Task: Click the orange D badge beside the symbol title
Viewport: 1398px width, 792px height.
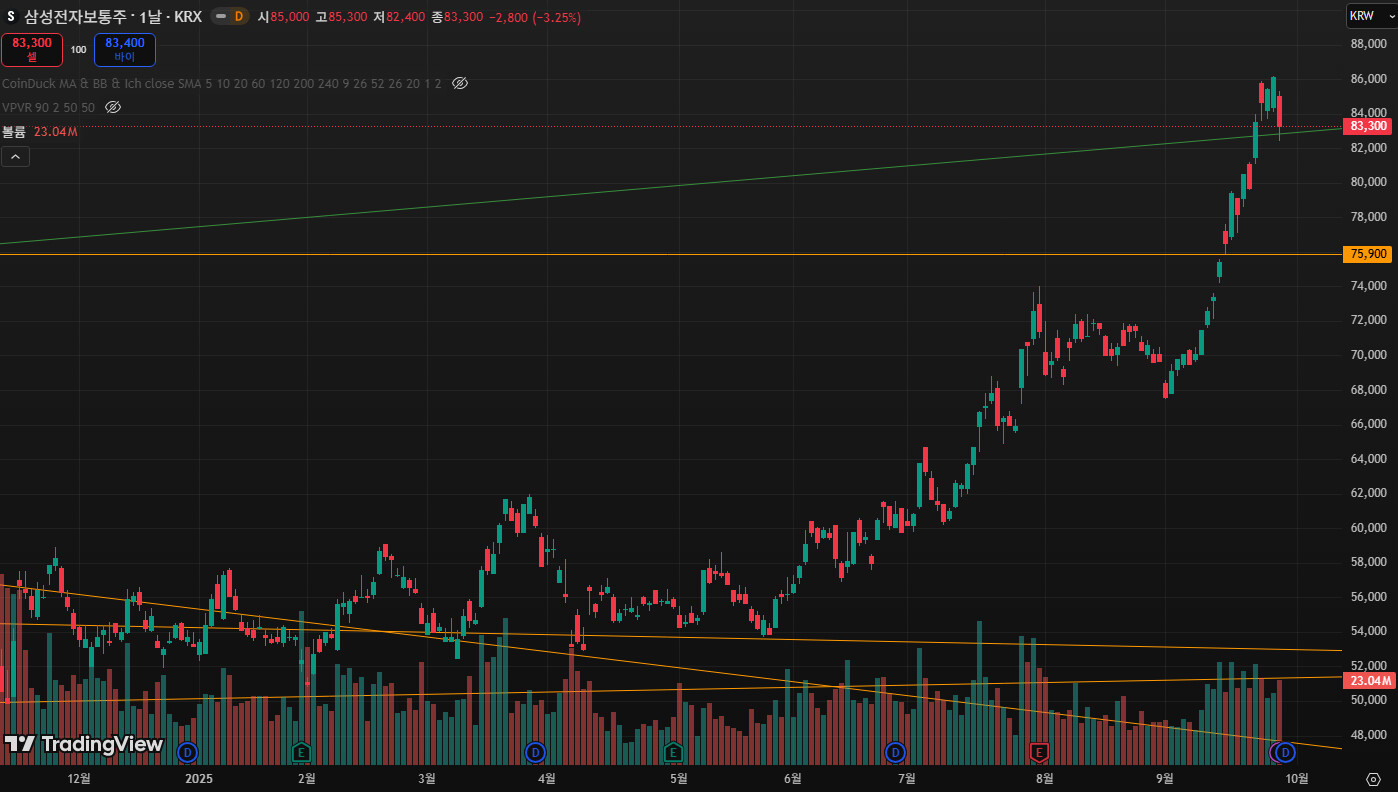Action: pos(239,17)
